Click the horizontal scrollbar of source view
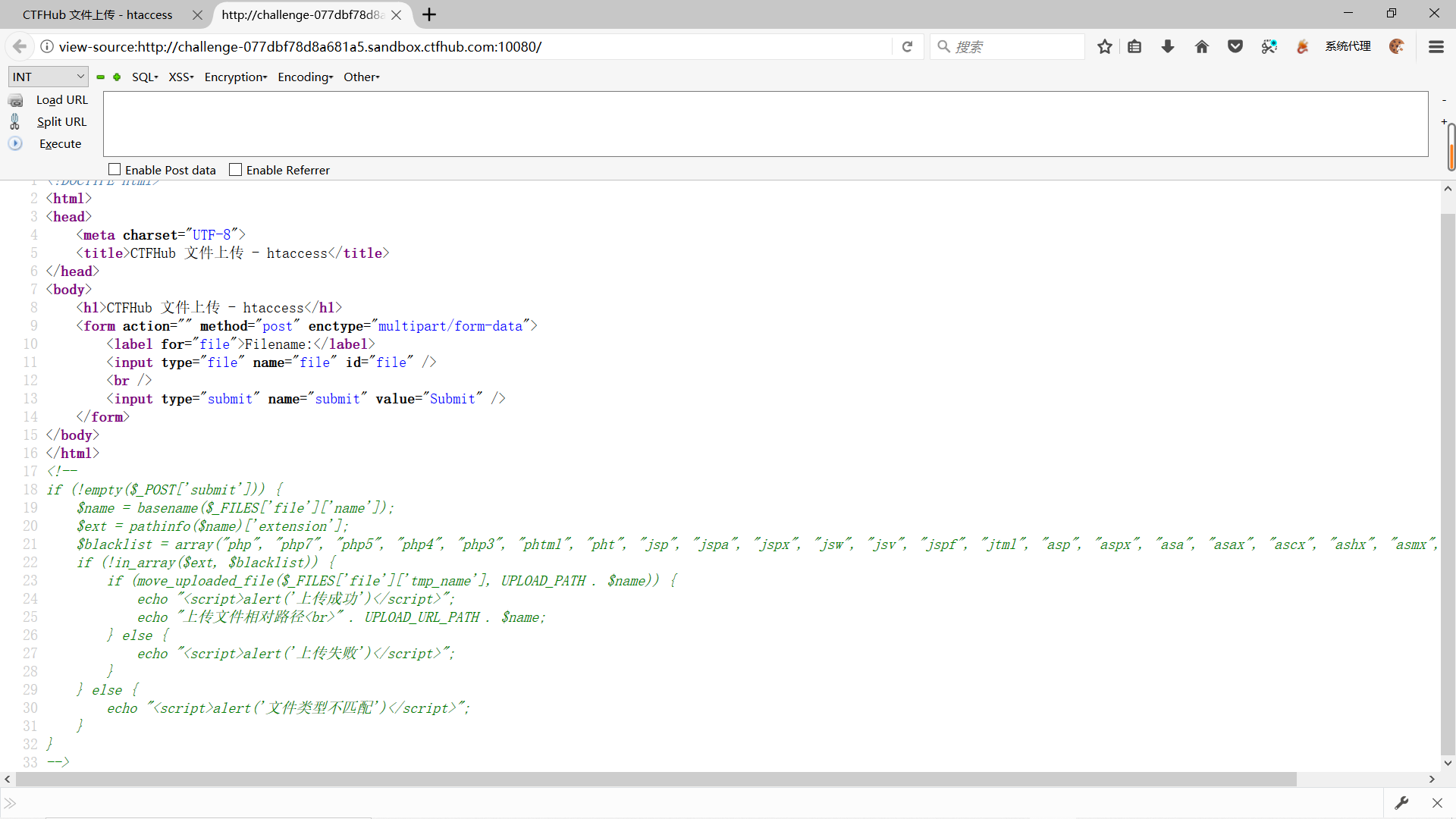This screenshot has width=1456, height=819. pyautogui.click(x=656, y=780)
